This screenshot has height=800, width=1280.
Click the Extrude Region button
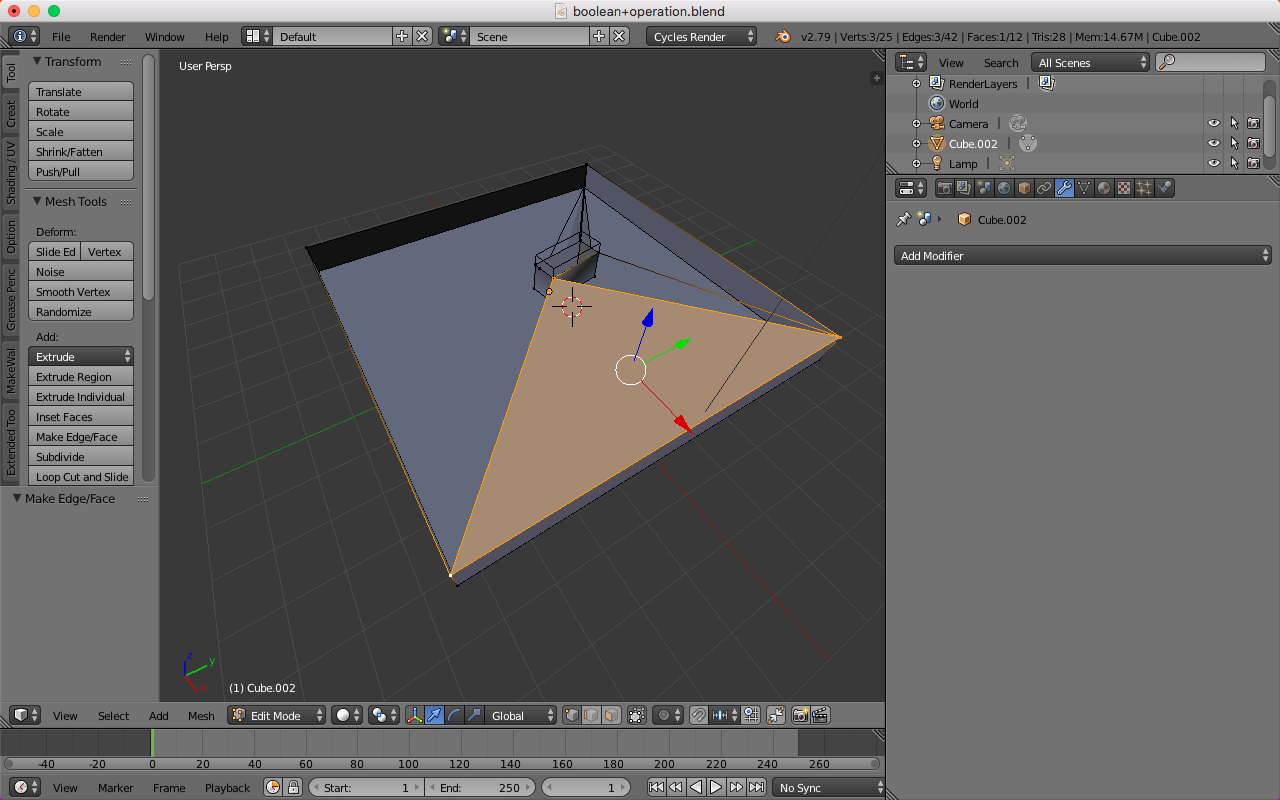point(81,376)
